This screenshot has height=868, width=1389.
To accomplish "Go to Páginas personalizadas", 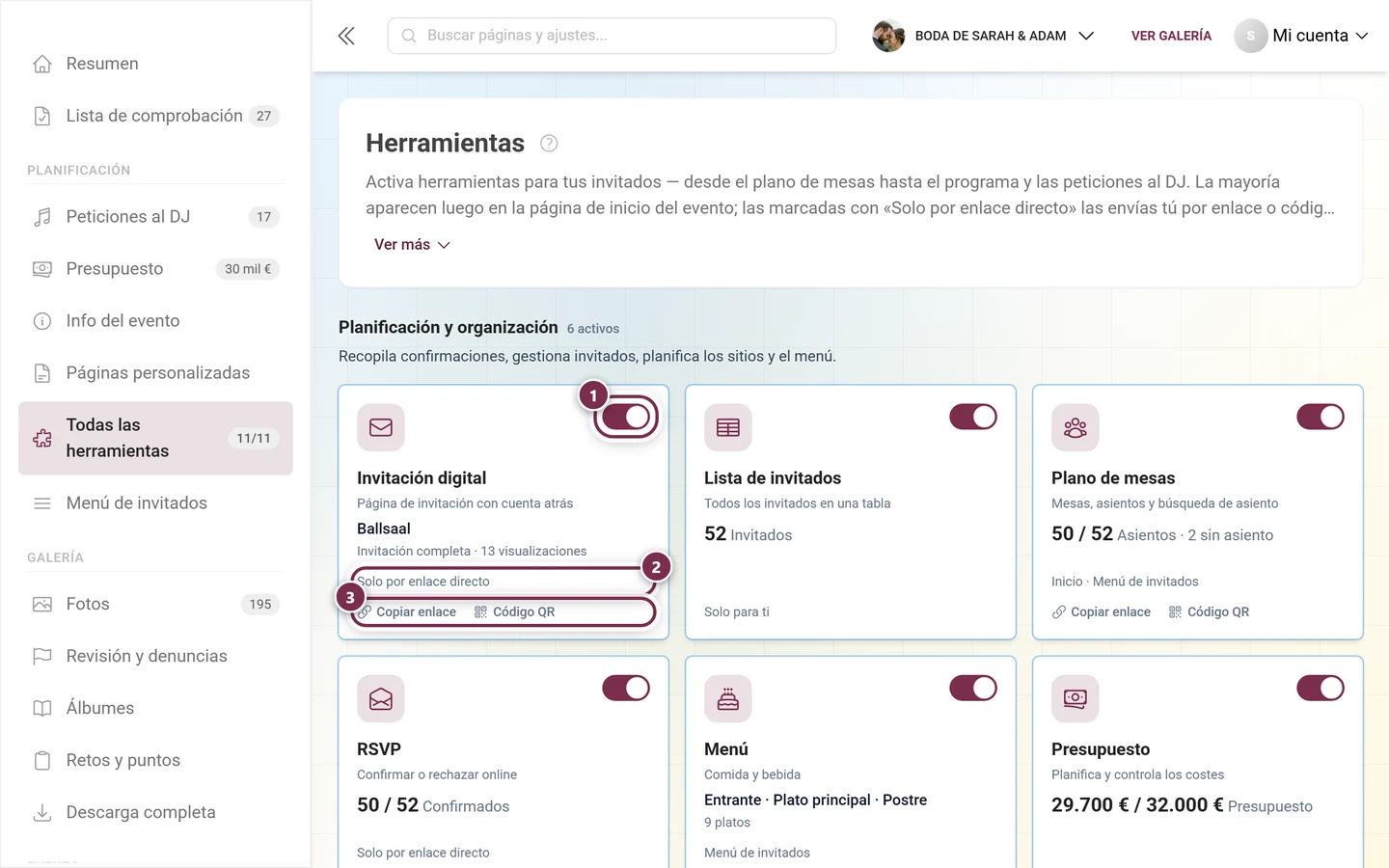I will tap(155, 373).
